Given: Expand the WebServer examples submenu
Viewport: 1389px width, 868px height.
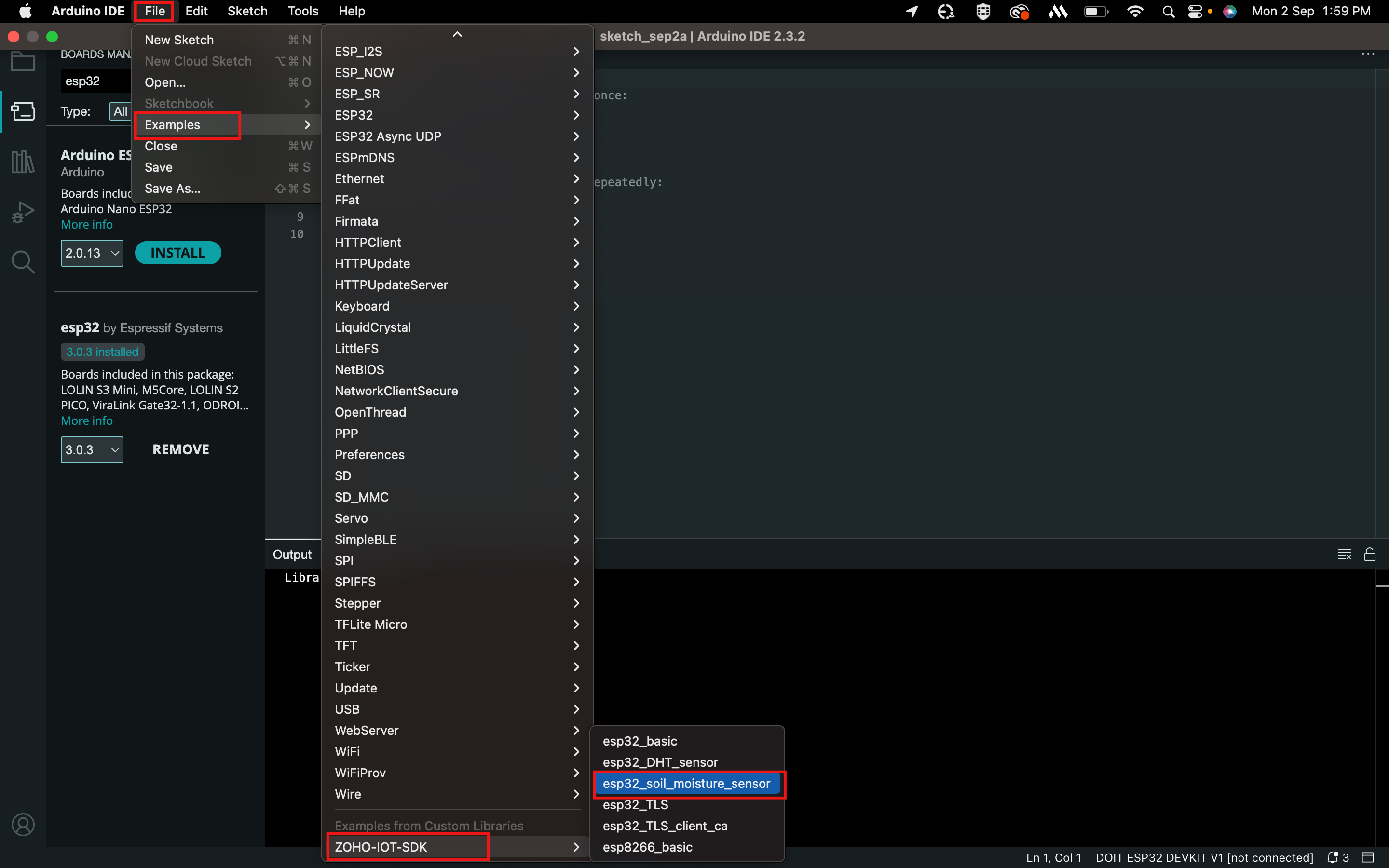Looking at the screenshot, I should [457, 730].
